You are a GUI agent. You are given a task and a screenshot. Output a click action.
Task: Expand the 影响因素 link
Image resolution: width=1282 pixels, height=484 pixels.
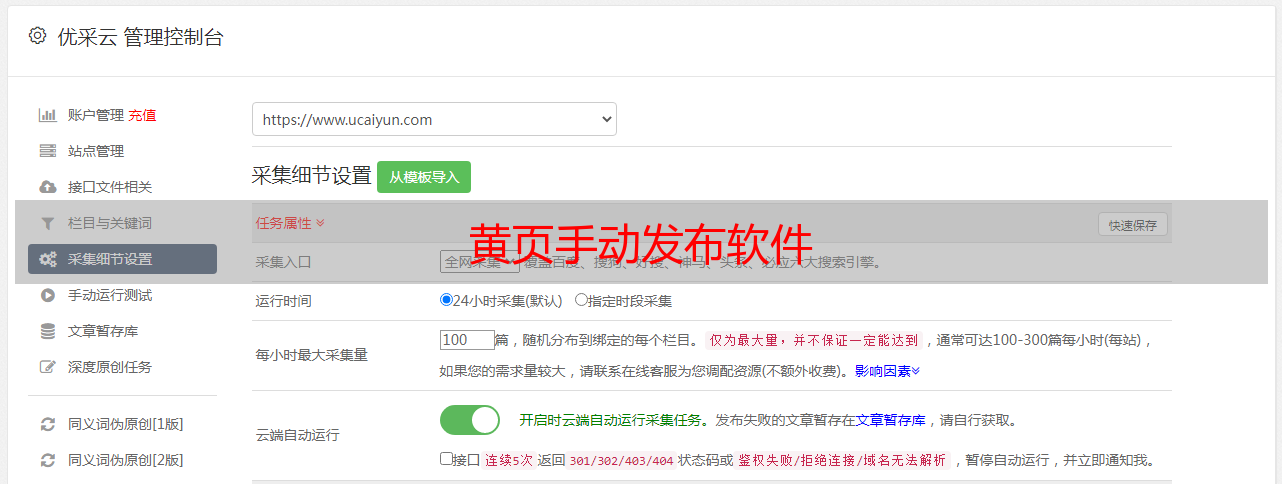tap(887, 370)
